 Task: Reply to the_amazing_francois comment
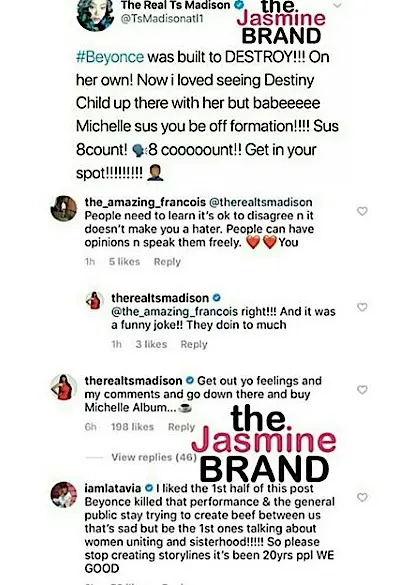(167, 262)
